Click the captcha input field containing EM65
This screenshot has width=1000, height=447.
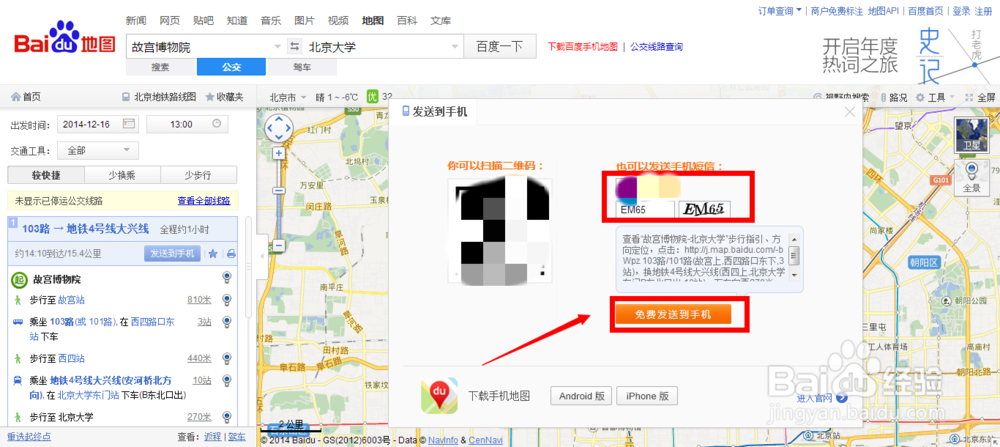(645, 209)
